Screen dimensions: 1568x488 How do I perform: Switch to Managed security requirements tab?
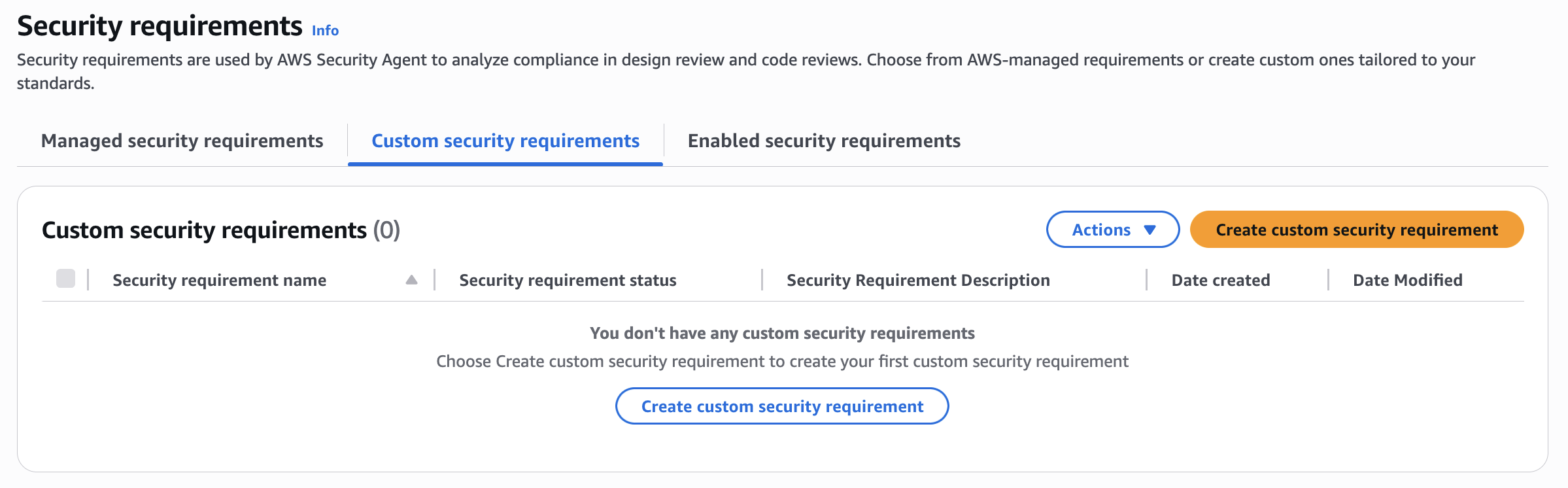click(182, 141)
